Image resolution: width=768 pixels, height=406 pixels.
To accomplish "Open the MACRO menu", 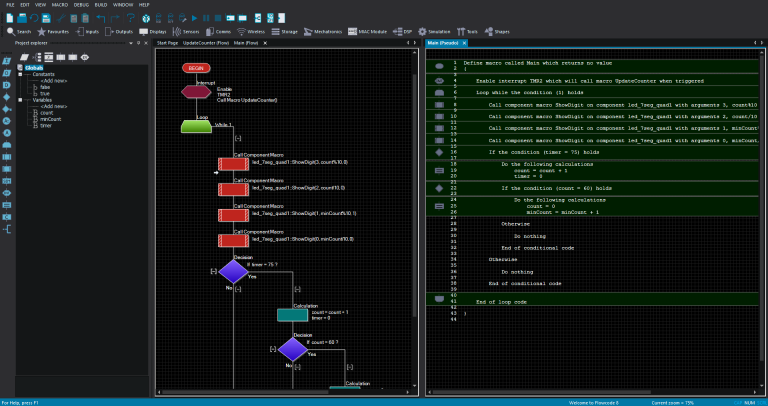I will pyautogui.click(x=60, y=4).
